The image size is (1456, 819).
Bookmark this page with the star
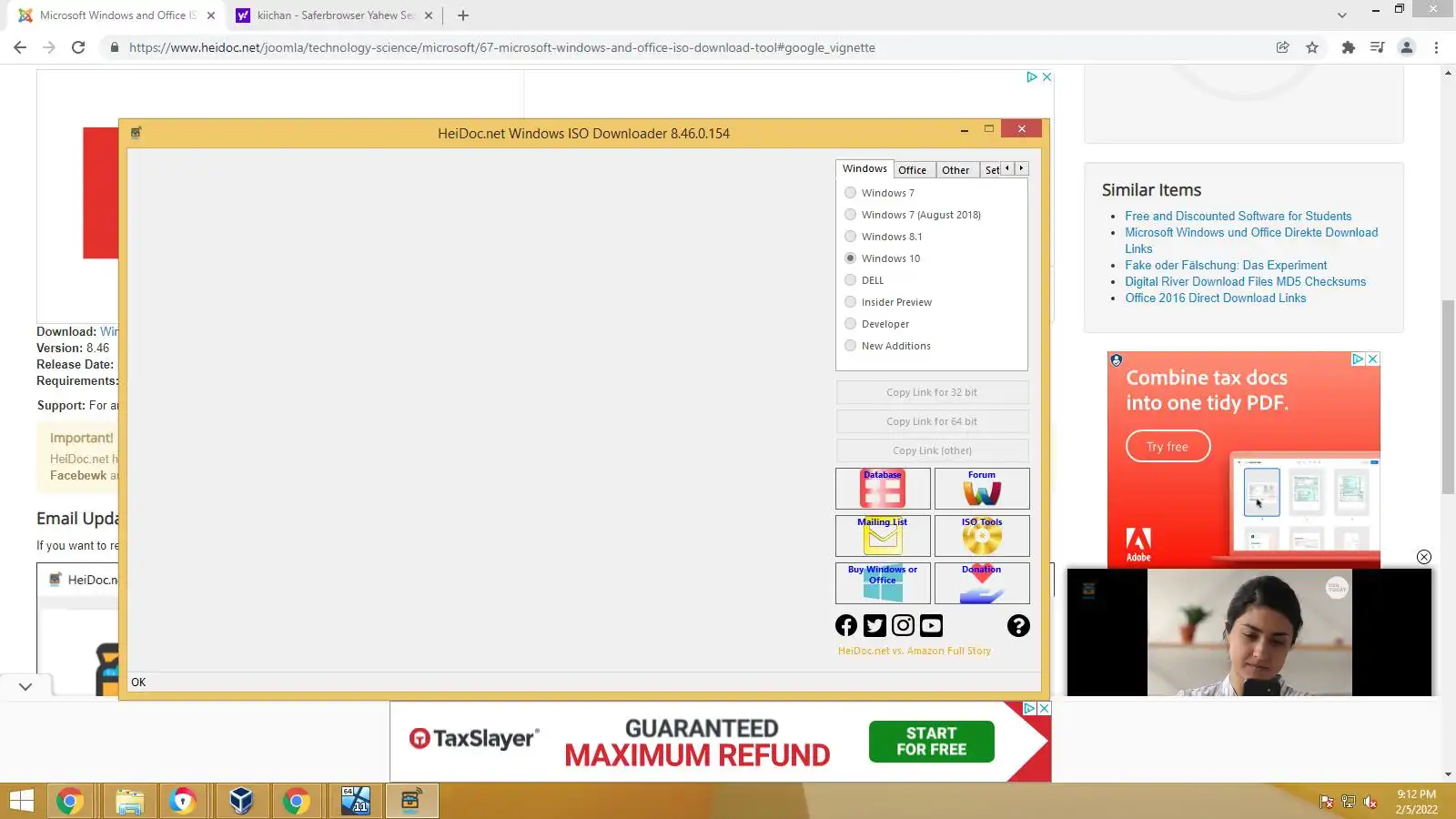(1312, 47)
